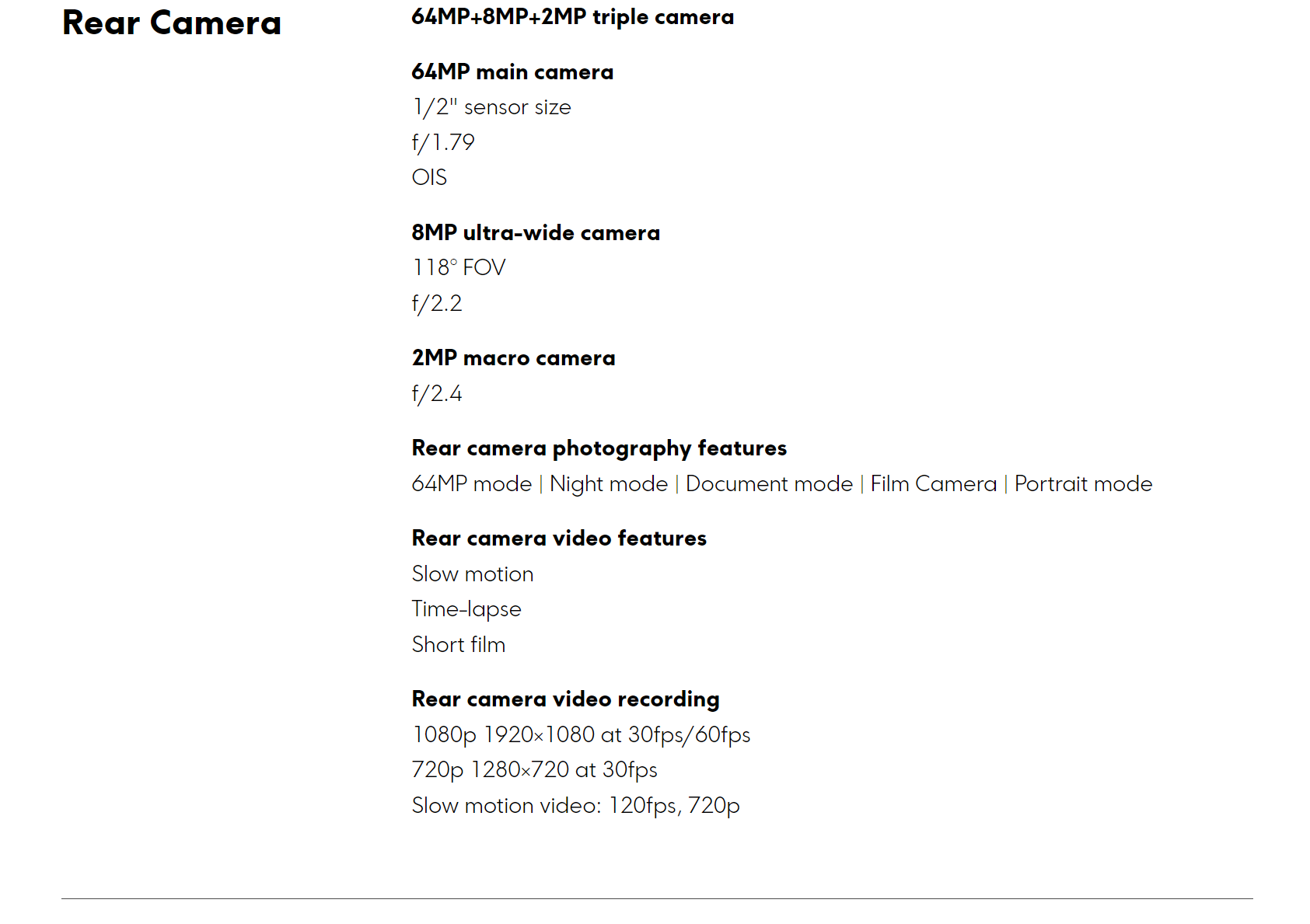Click the Night mode feature
1310x924 pixels.
609,484
